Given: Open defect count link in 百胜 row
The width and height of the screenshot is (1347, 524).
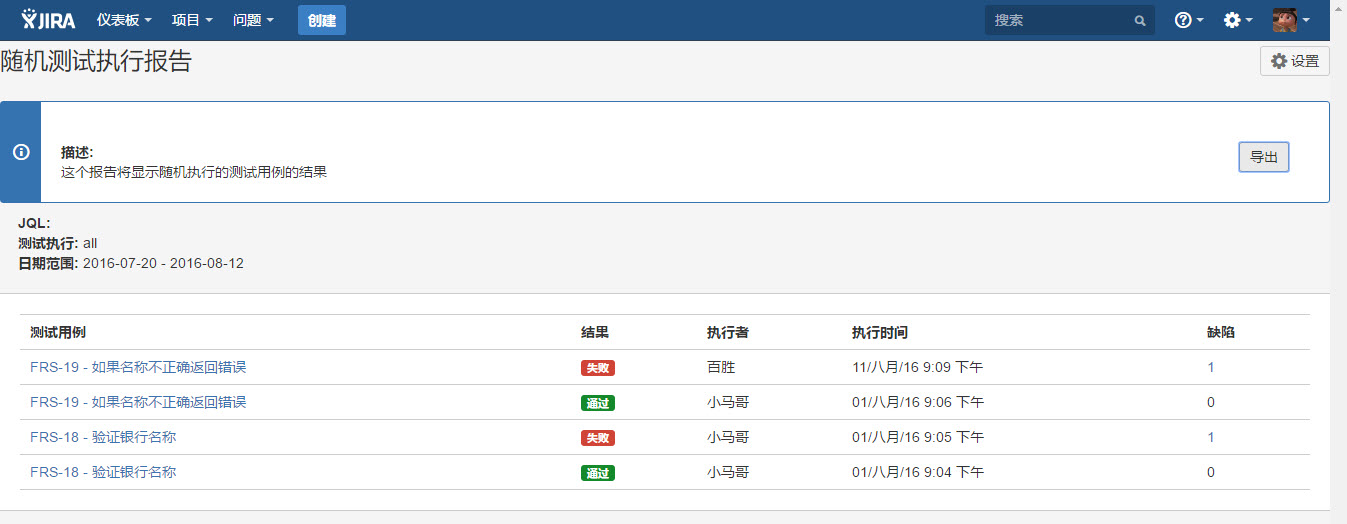Looking at the screenshot, I should pos(1211,367).
